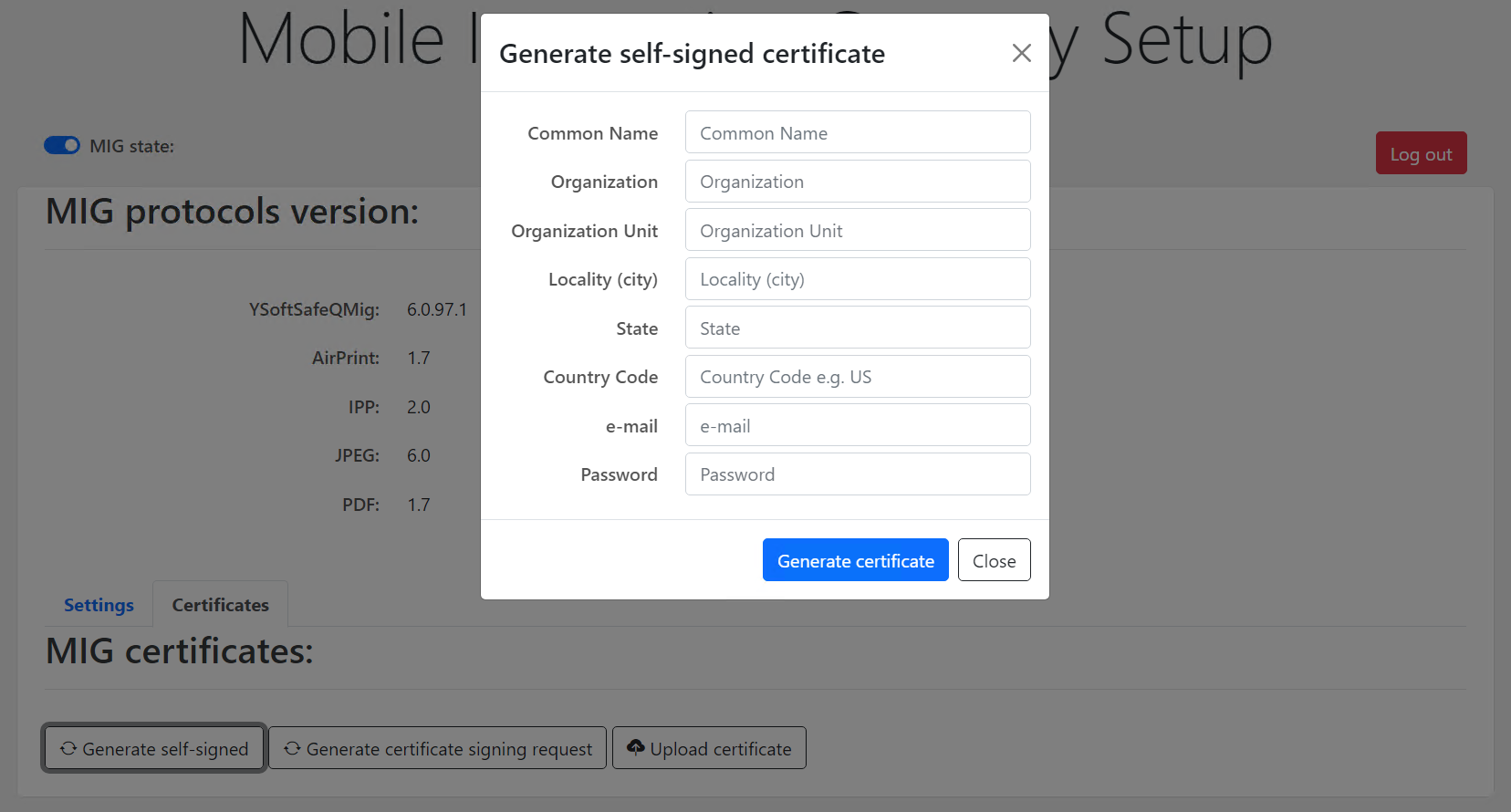
Task: Click the Country Code input field
Action: click(858, 377)
